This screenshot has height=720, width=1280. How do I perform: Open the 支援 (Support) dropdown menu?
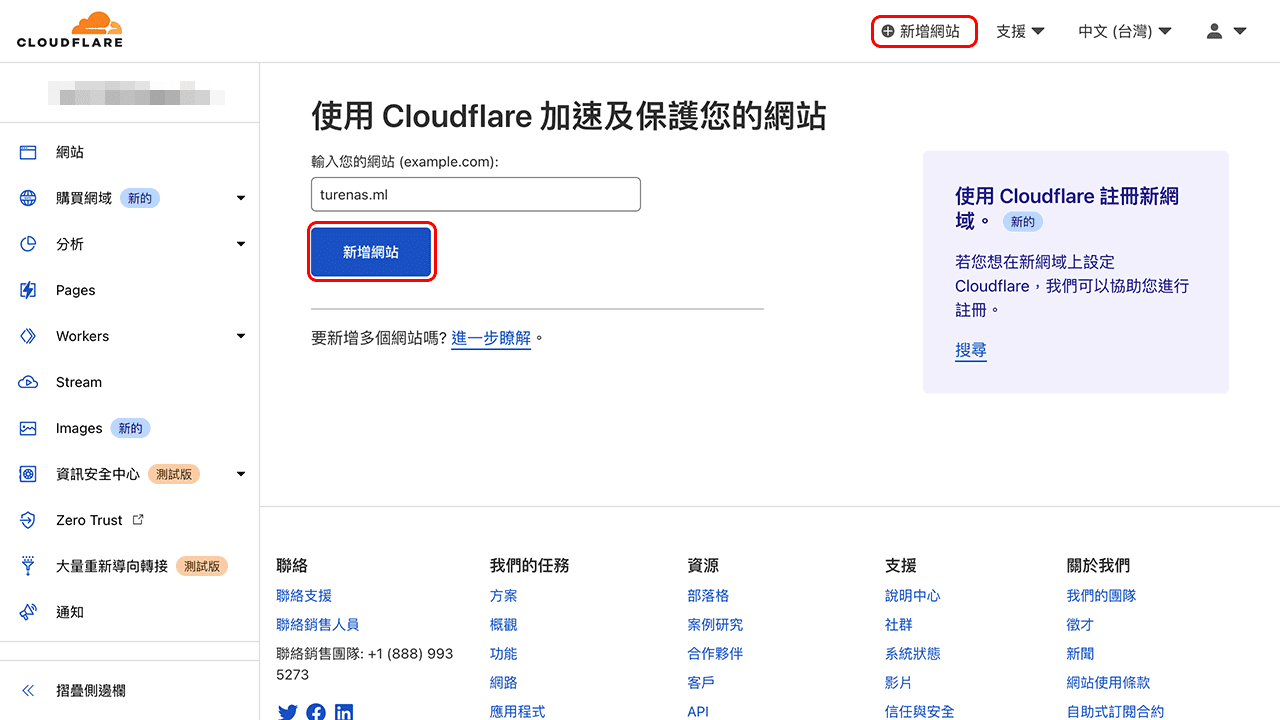point(1019,31)
